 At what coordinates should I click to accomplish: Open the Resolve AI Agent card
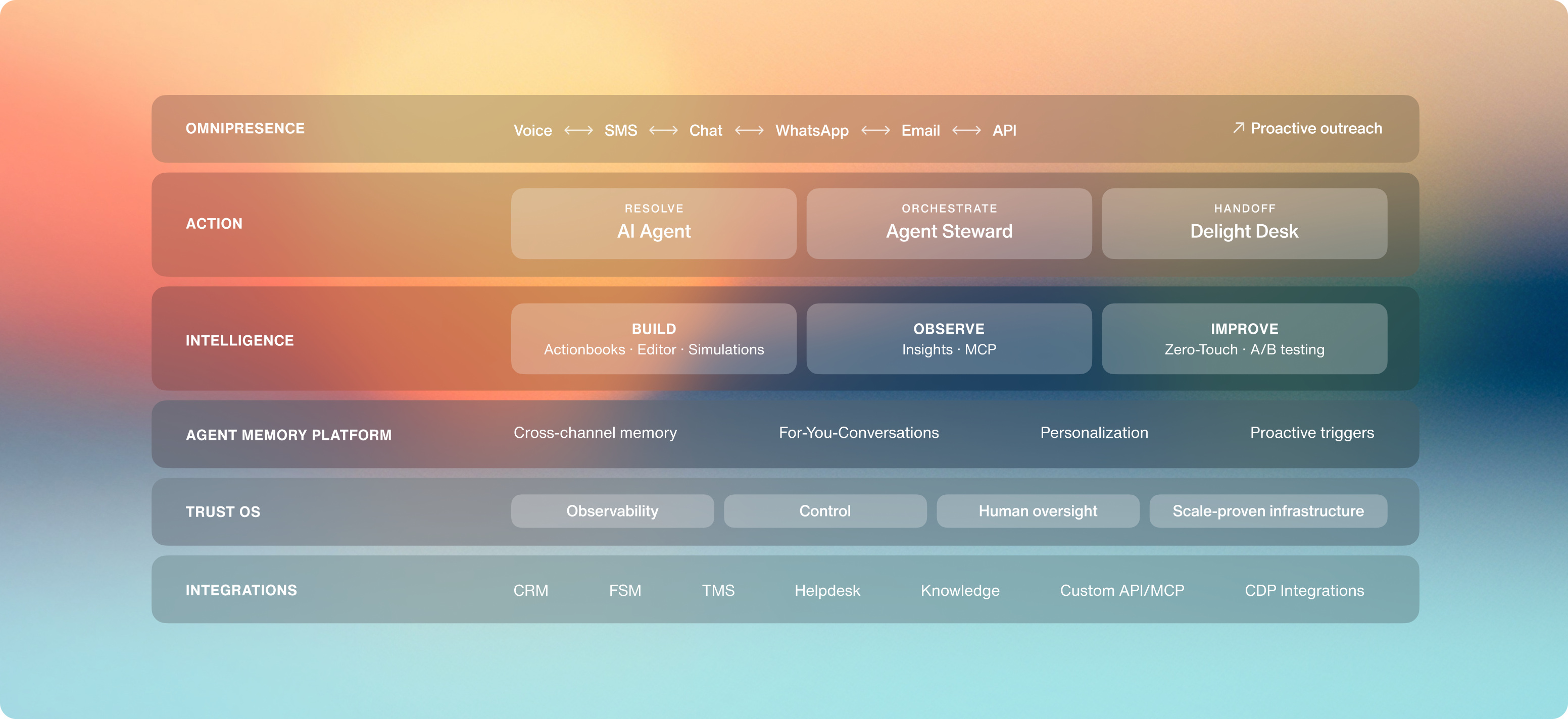point(654,223)
